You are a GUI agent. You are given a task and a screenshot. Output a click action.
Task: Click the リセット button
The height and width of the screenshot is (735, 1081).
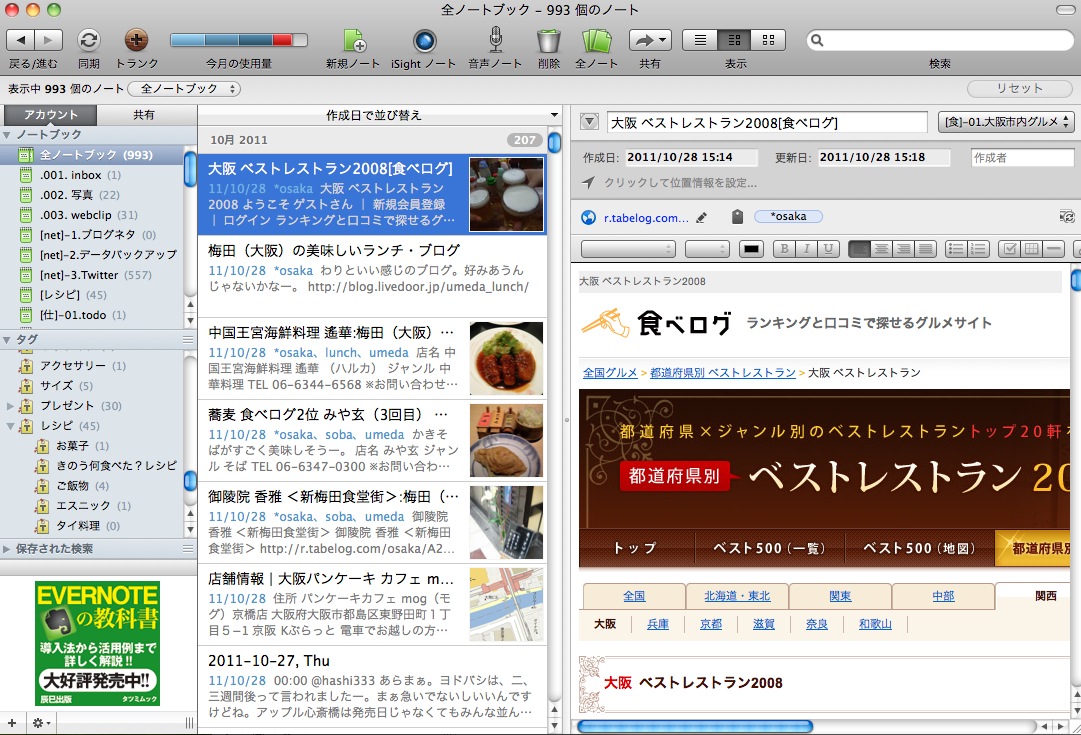point(1020,89)
